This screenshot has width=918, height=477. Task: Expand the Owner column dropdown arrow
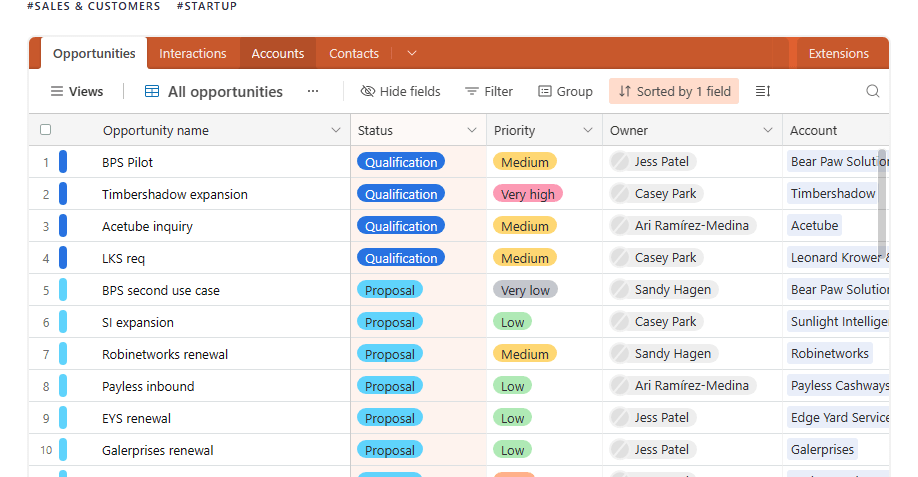768,130
